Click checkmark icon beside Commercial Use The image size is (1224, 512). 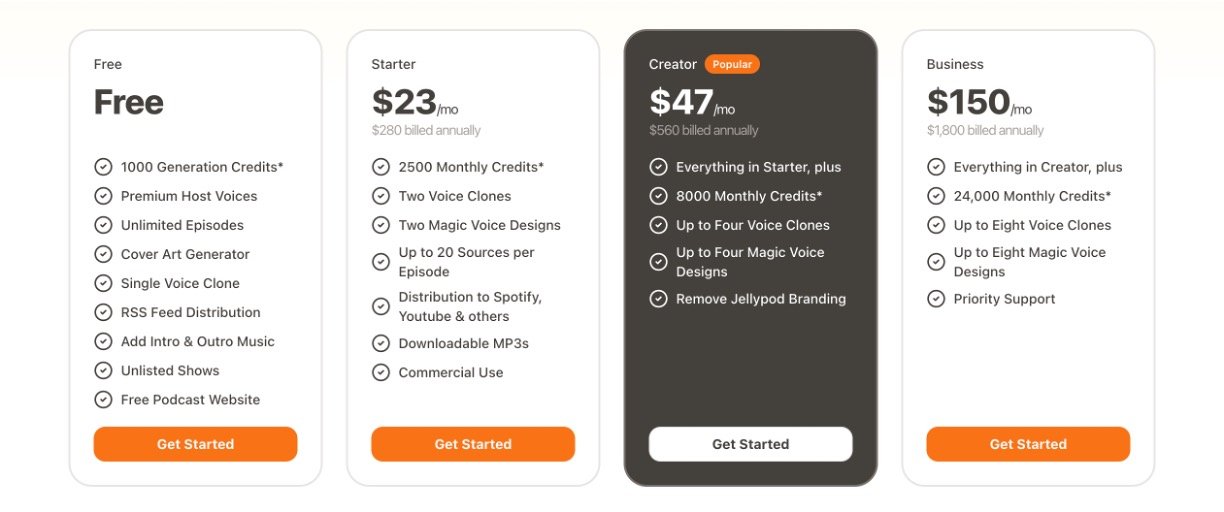[x=381, y=372]
